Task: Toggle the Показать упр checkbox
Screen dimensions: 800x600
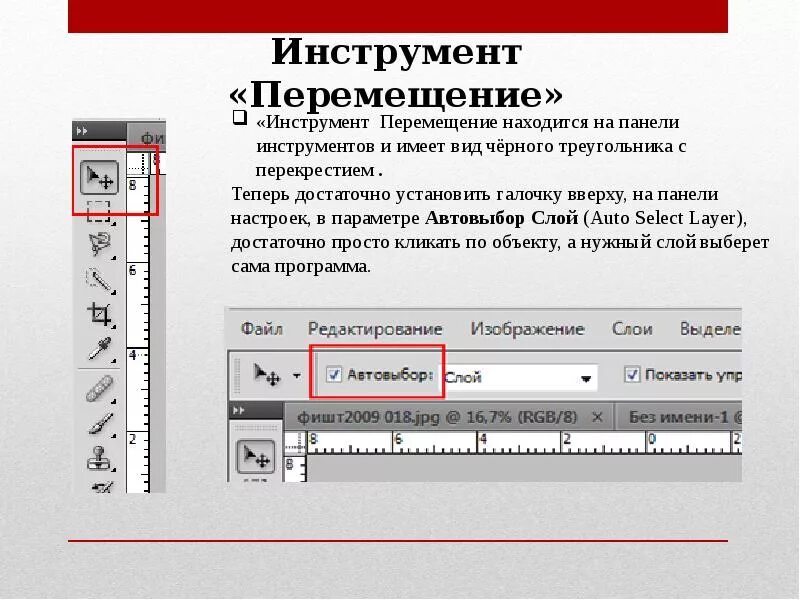Action: pyautogui.click(x=632, y=374)
